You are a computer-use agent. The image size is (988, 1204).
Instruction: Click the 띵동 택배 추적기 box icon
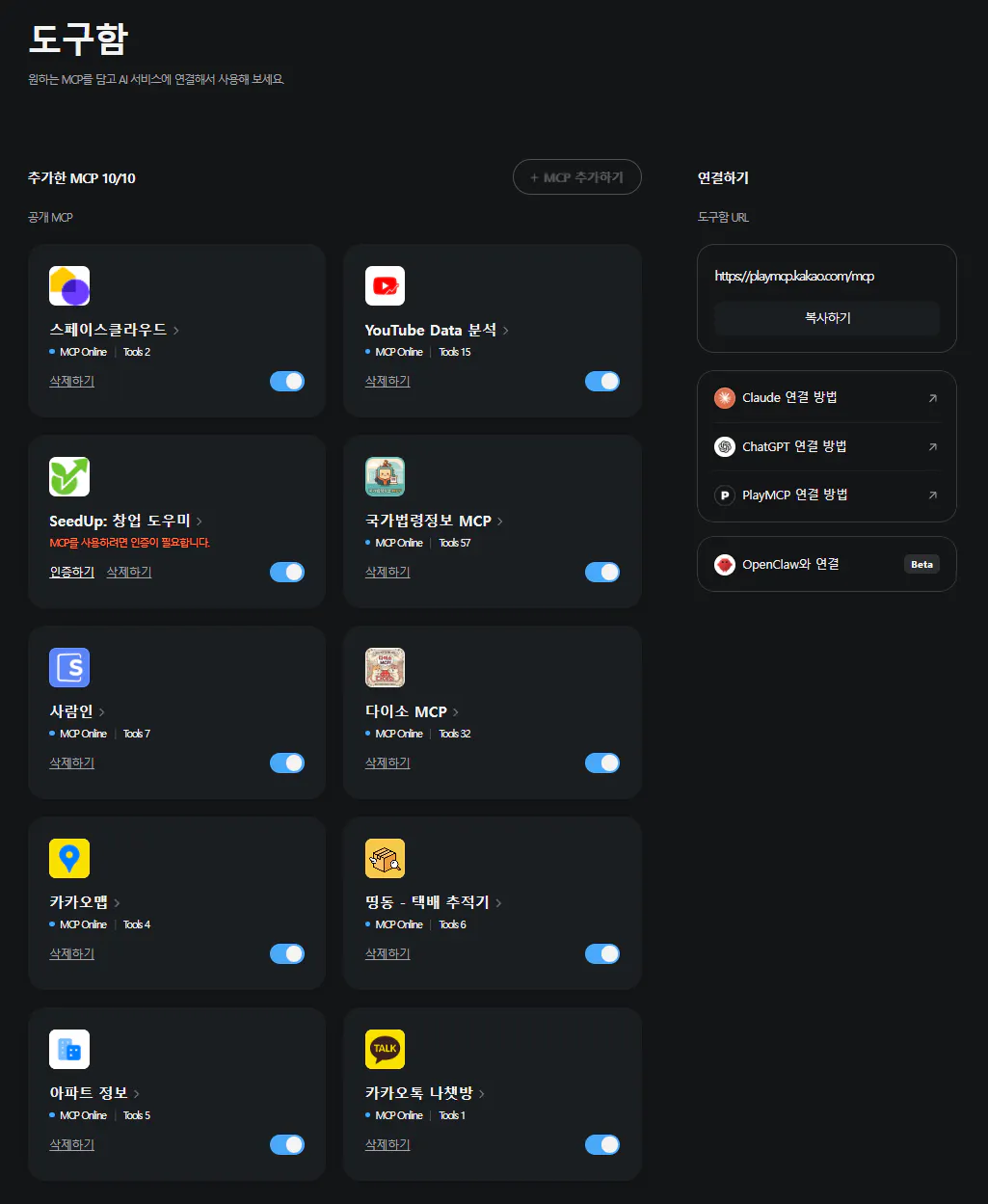tap(385, 859)
